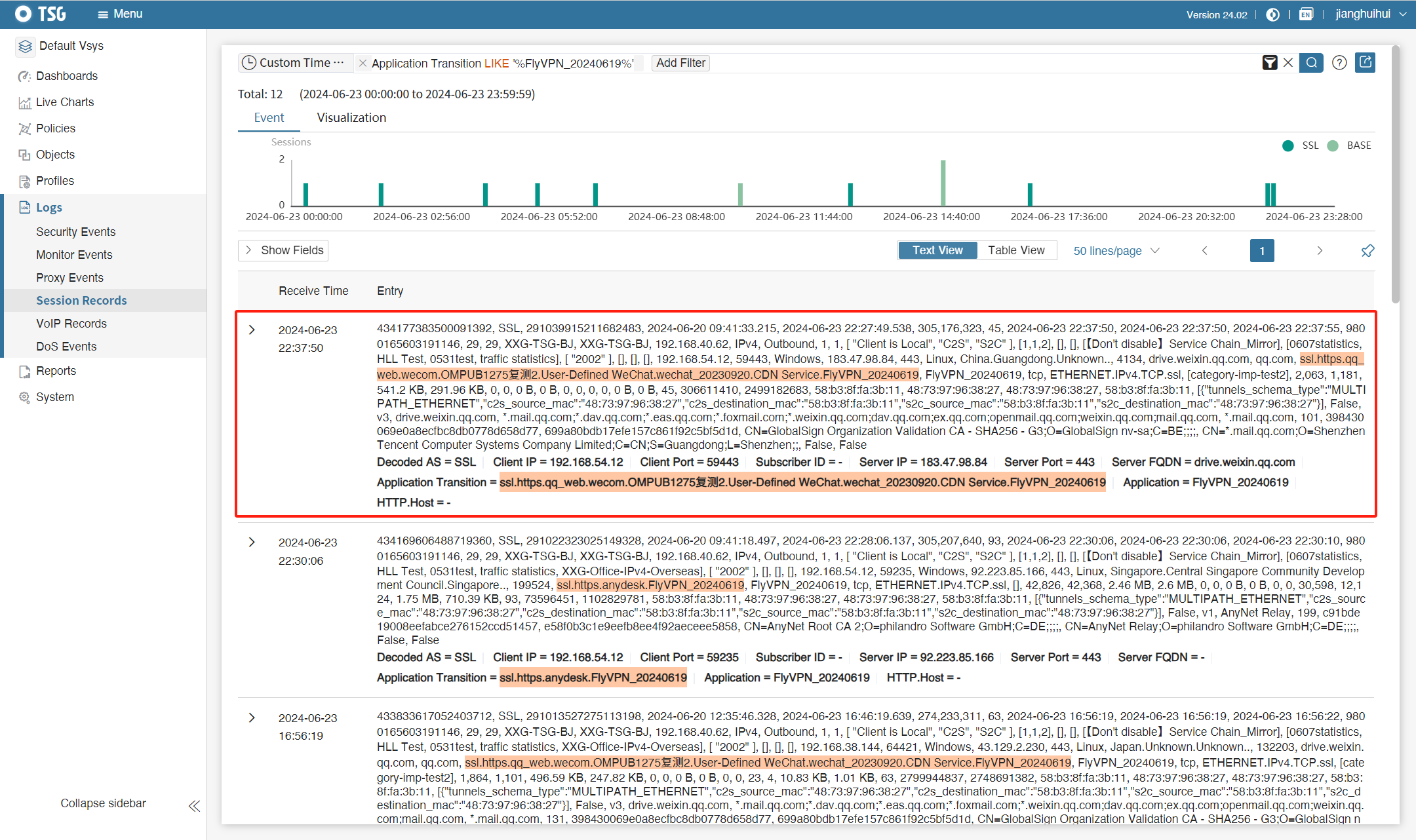This screenshot has width=1416, height=840.
Task: Click the search magnifier icon button
Action: pos(1311,63)
